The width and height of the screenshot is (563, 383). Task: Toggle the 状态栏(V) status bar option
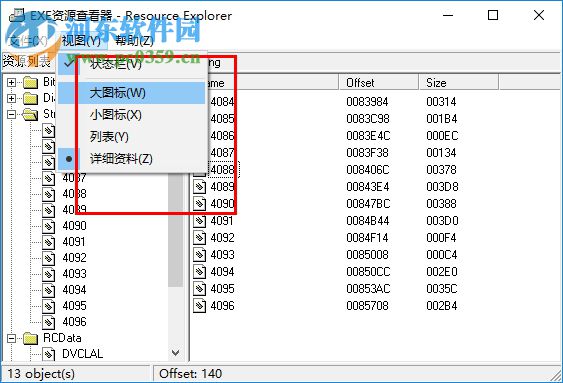point(132,64)
